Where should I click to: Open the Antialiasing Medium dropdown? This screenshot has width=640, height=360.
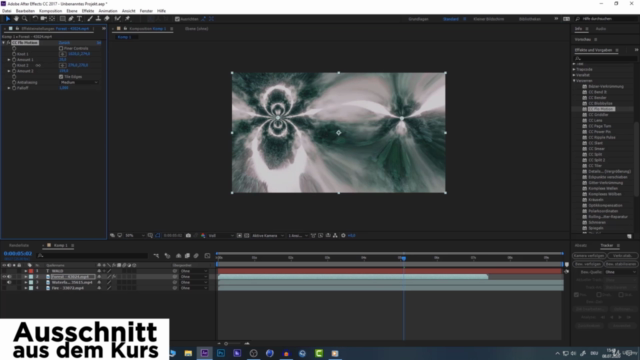(x=79, y=82)
